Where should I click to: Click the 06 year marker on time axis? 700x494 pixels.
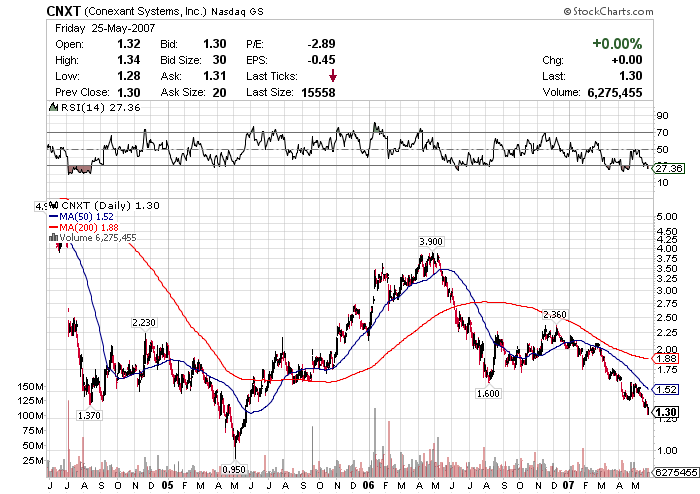(x=368, y=486)
